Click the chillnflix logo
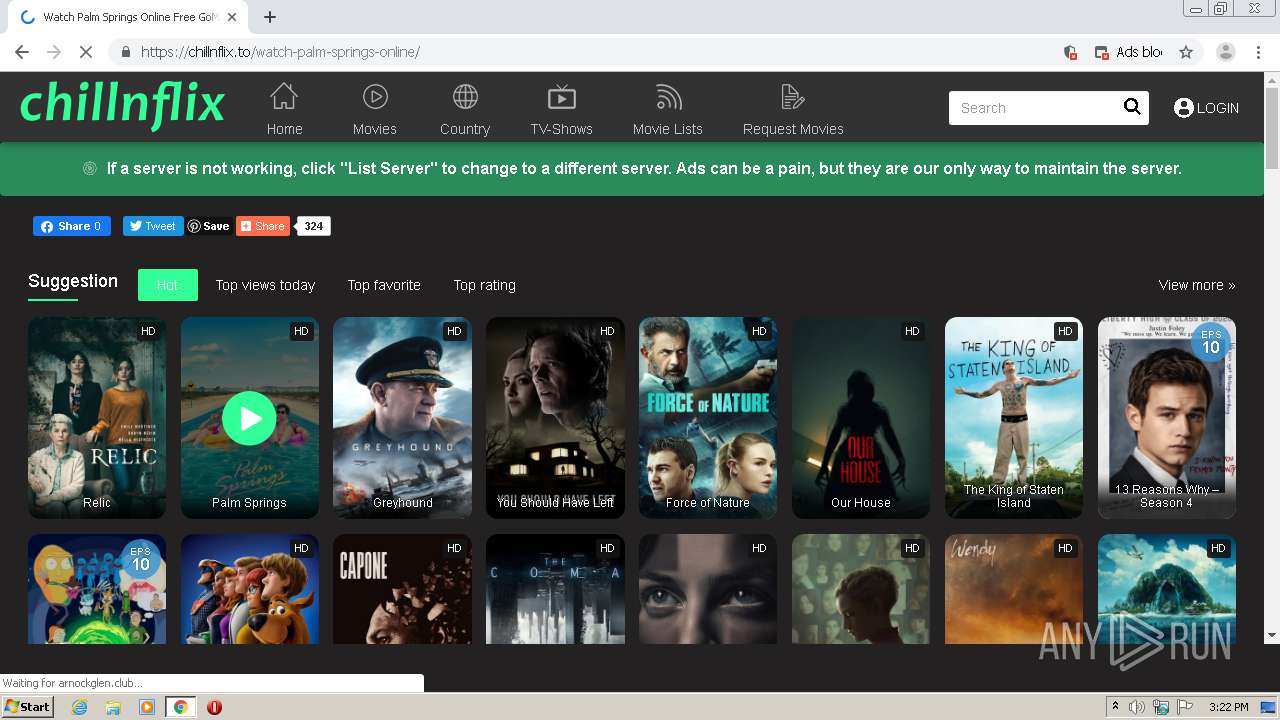 point(122,106)
